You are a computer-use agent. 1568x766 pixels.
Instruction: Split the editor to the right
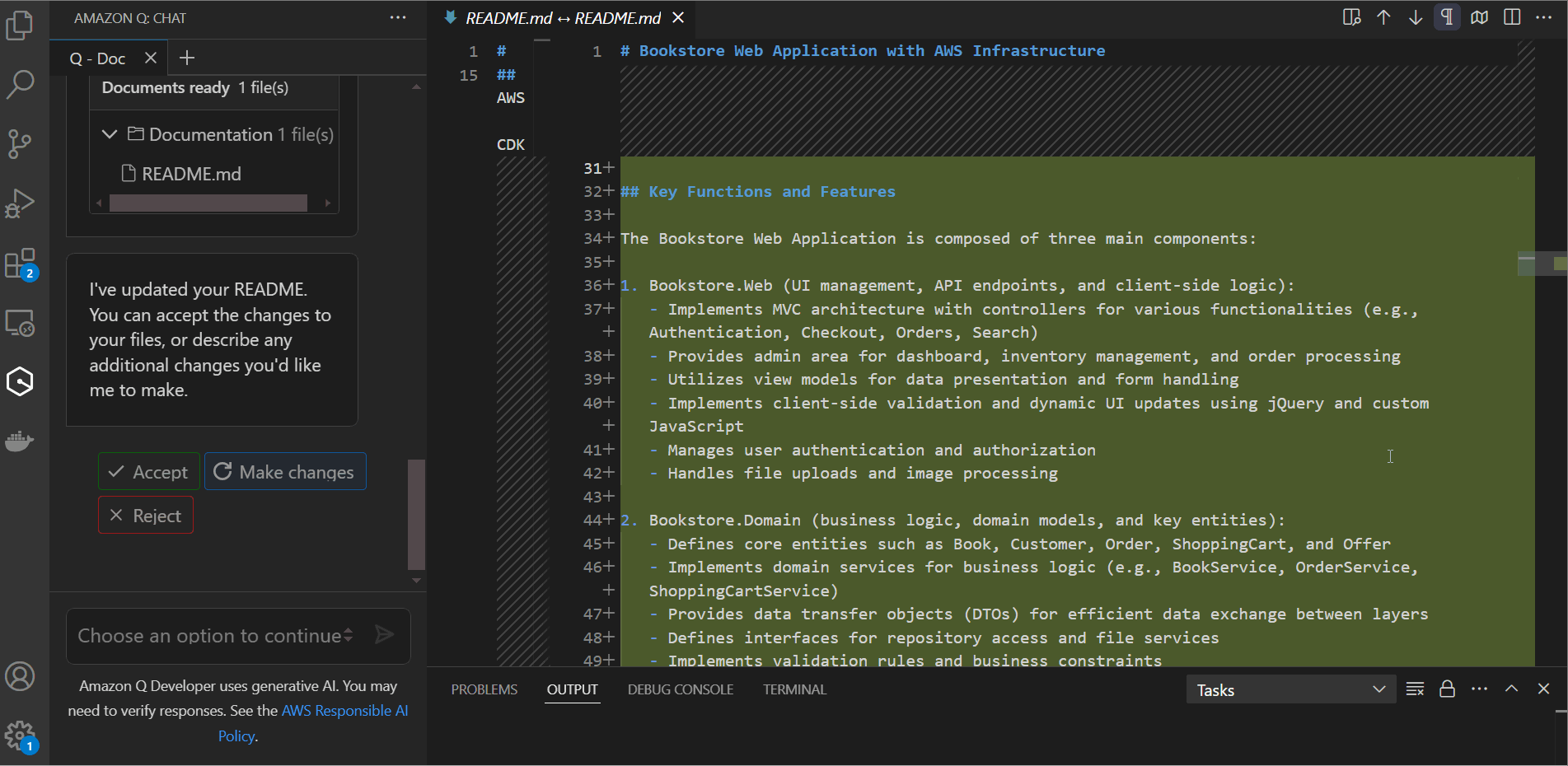click(1512, 17)
